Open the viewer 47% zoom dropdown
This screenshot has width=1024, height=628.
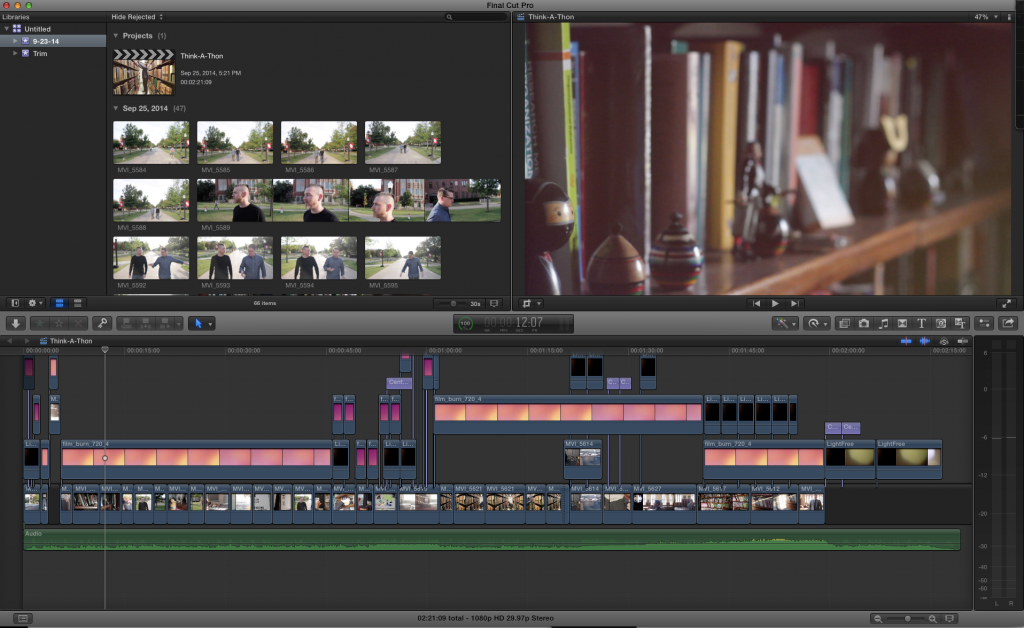(x=986, y=17)
